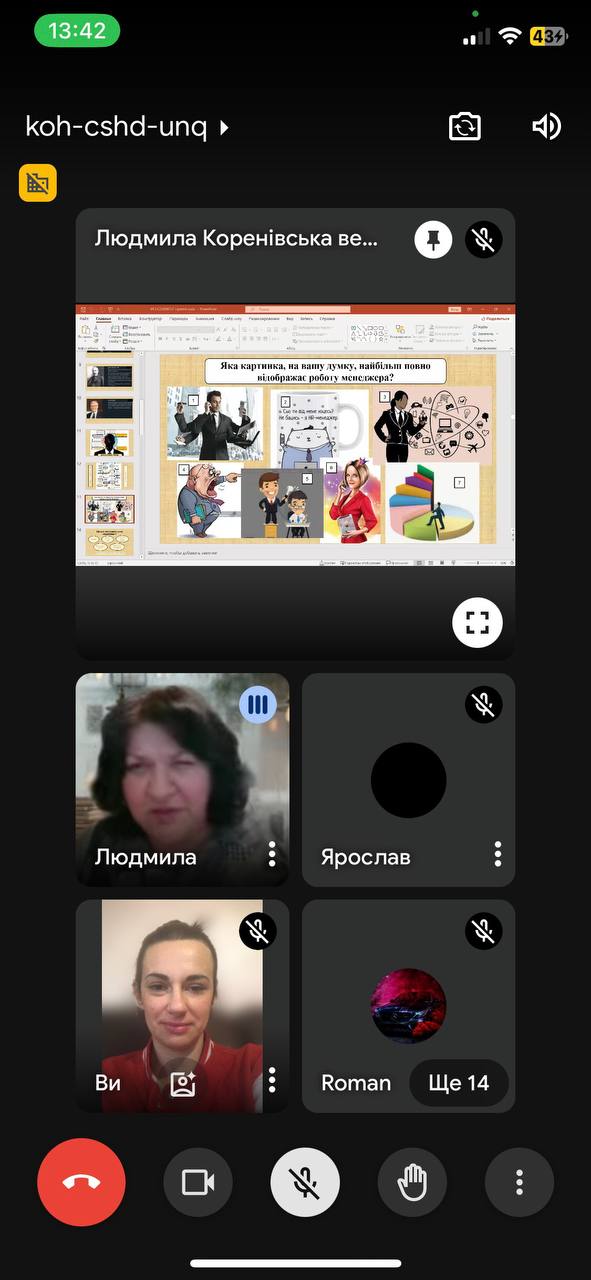Open the more options menu in bottom bar

tap(519, 1183)
